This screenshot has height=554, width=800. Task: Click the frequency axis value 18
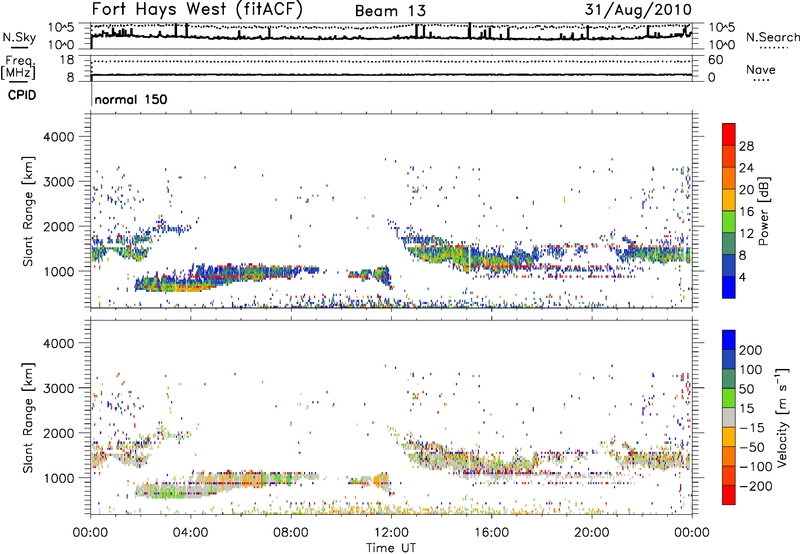[66, 60]
